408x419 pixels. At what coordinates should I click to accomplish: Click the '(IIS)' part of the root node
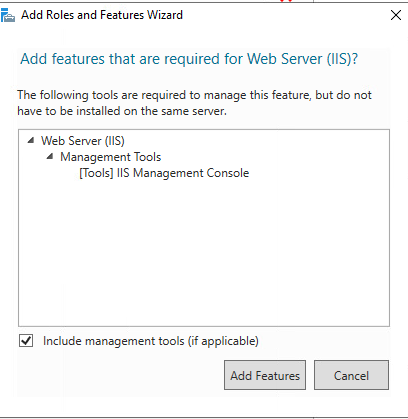coord(115,141)
